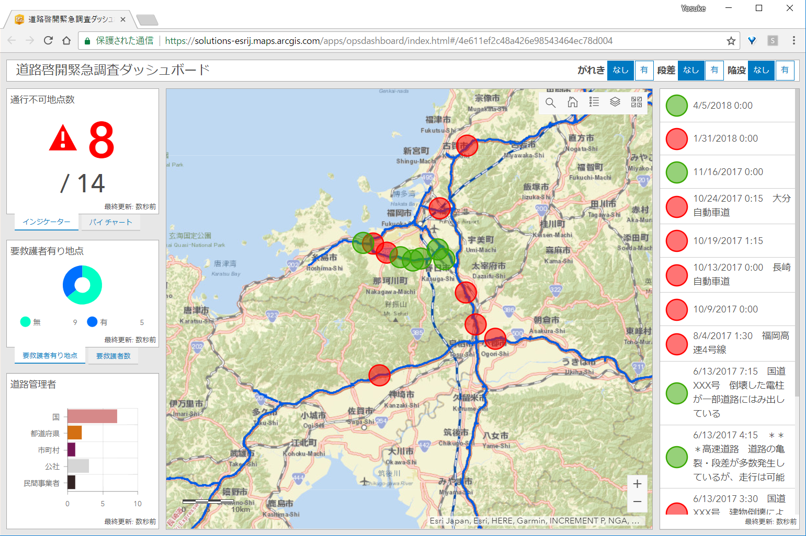Open the map legend list icon
This screenshot has width=806, height=536.
[594, 102]
